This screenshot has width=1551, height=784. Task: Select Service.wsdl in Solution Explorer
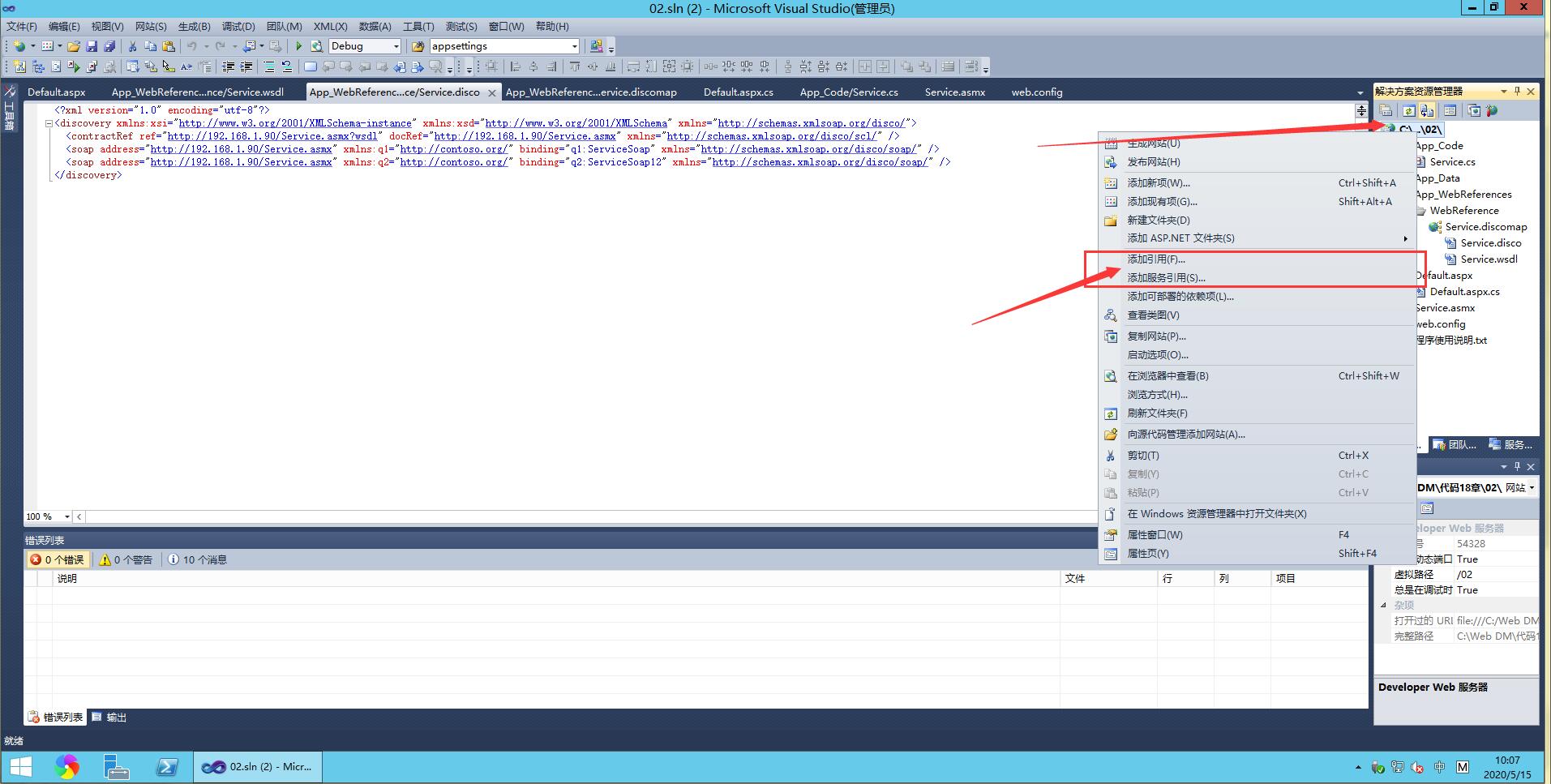[1489, 259]
